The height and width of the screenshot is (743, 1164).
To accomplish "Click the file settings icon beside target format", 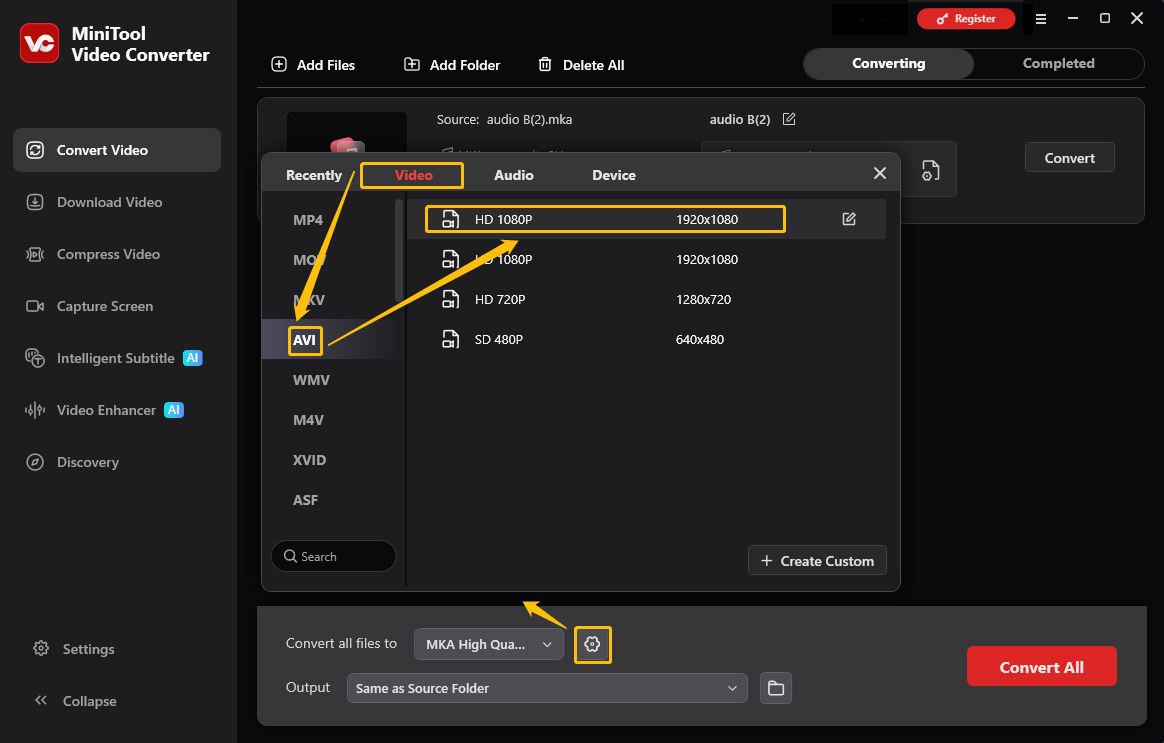I will click(x=930, y=171).
